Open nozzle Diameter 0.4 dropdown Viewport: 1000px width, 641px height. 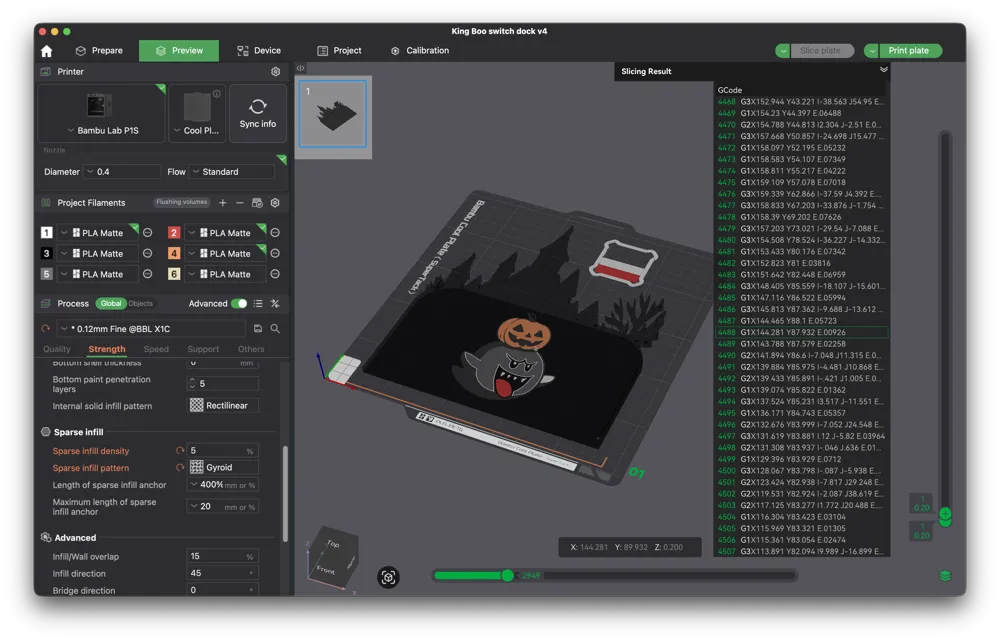point(122,172)
